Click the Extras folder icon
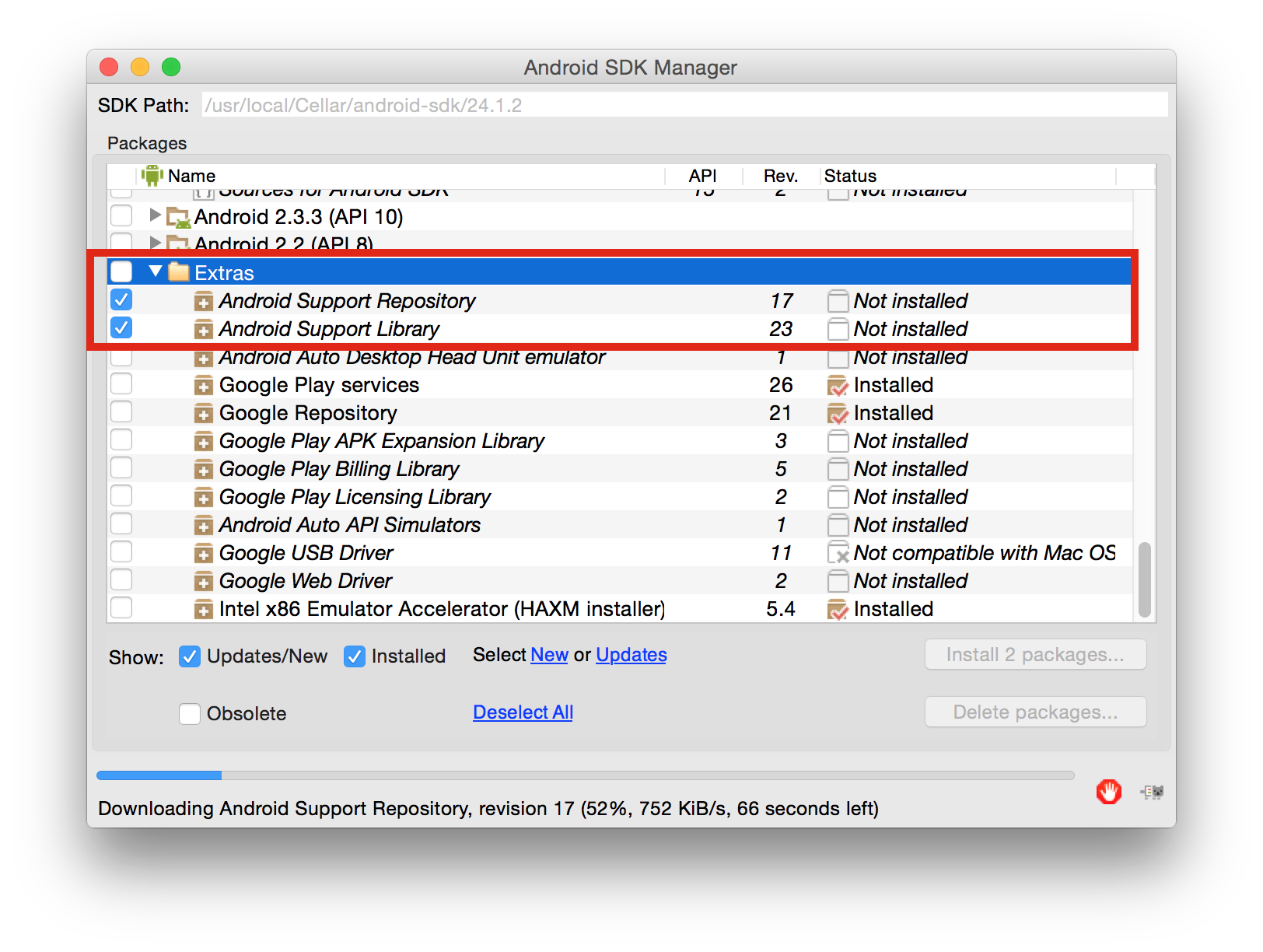The height and width of the screenshot is (952, 1263). point(179,271)
